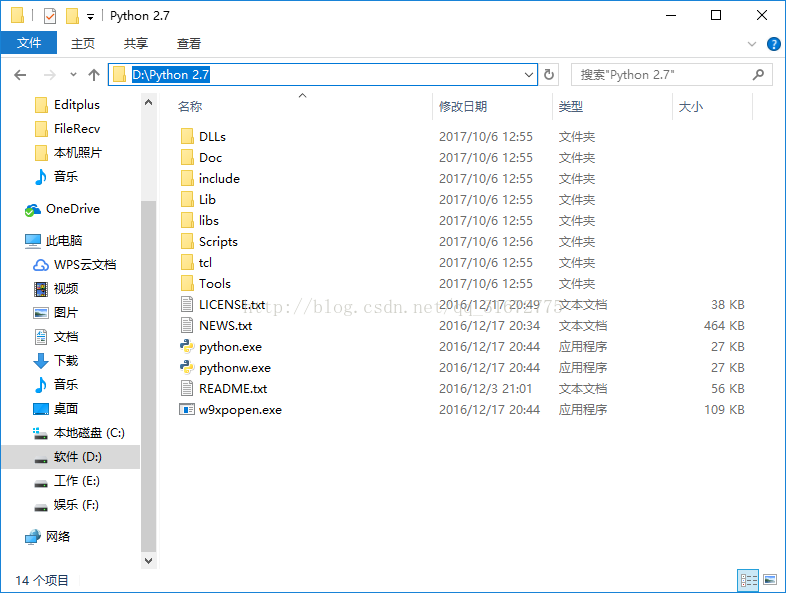Screen dimensions: 786x593
Task: Open the address bar history dropdown
Action: pos(529,75)
